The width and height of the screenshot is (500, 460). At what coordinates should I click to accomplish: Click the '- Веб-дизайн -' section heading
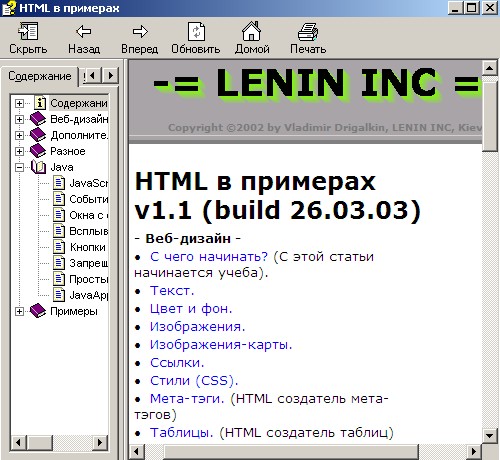(187, 239)
